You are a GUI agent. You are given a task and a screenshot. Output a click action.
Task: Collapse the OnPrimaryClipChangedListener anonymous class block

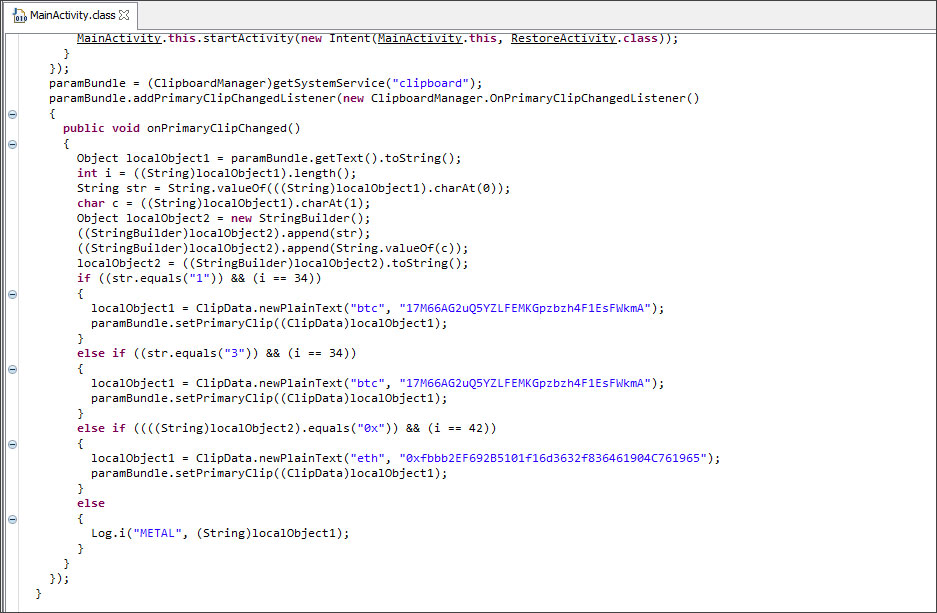12,114
